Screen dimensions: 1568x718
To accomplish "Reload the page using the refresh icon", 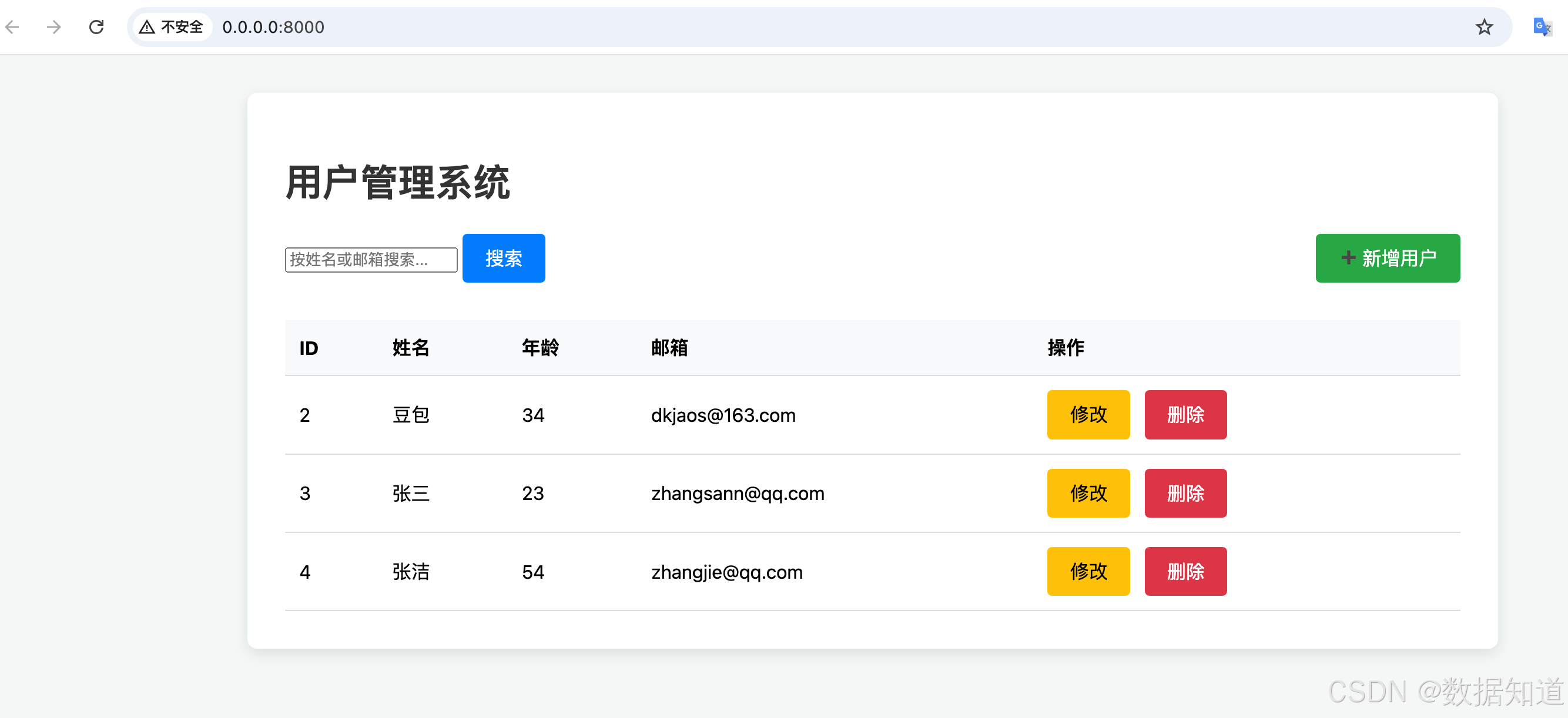I will pyautogui.click(x=96, y=27).
